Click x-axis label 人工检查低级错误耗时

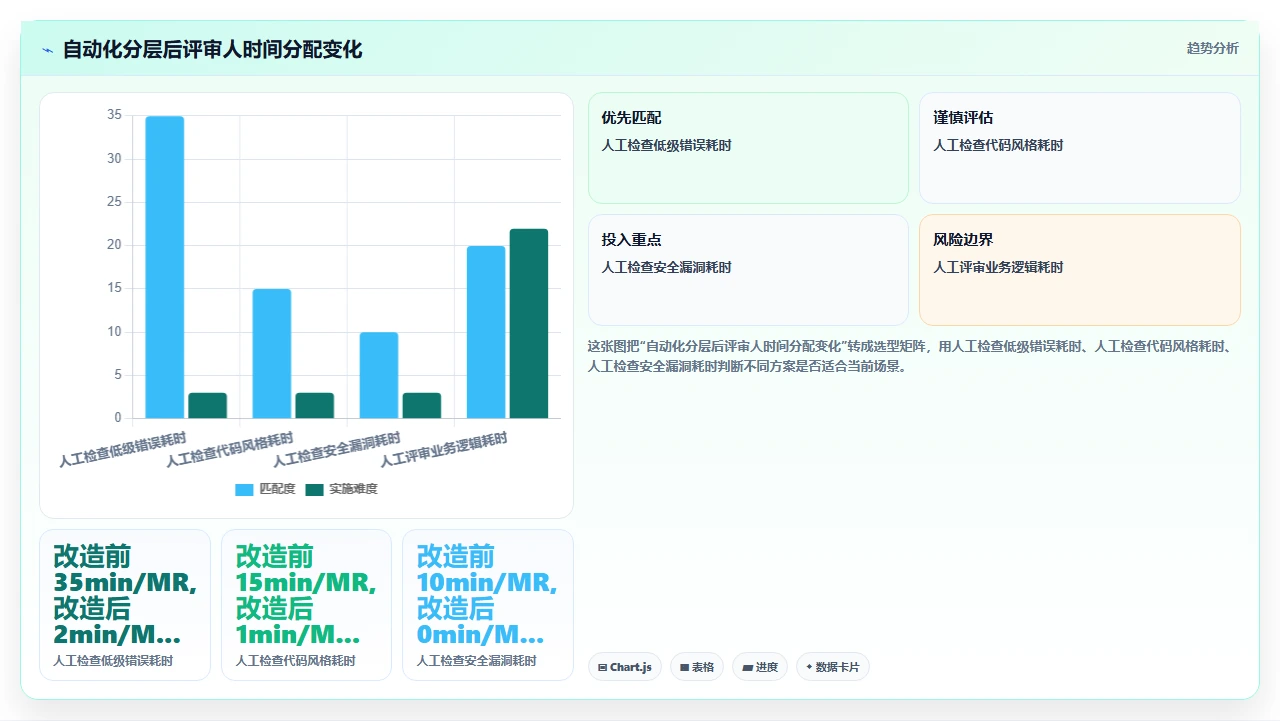click(x=123, y=450)
